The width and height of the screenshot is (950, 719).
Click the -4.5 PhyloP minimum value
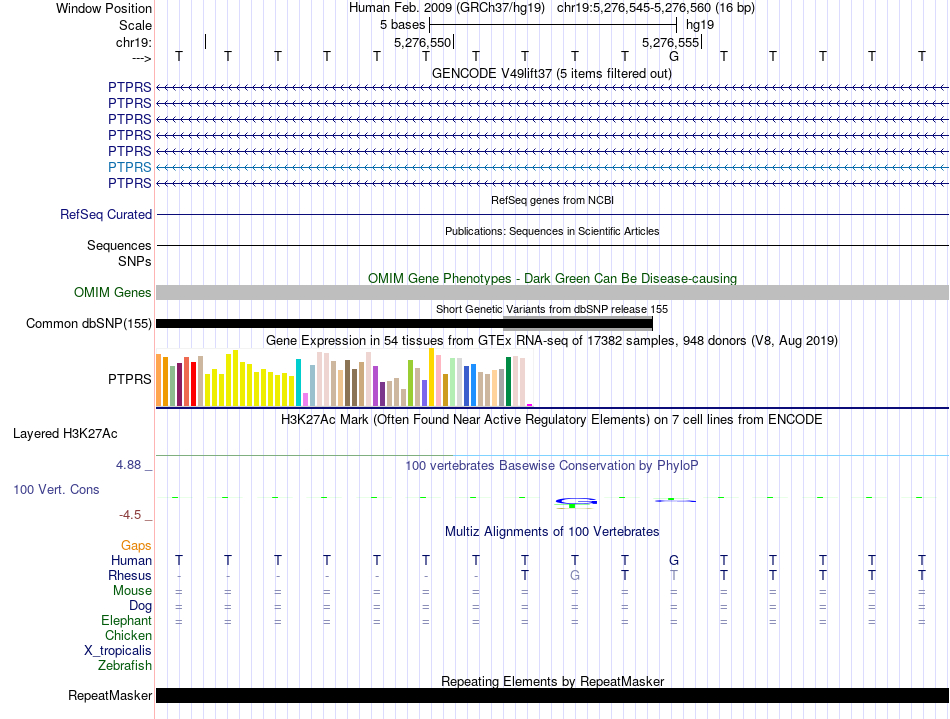(x=130, y=515)
